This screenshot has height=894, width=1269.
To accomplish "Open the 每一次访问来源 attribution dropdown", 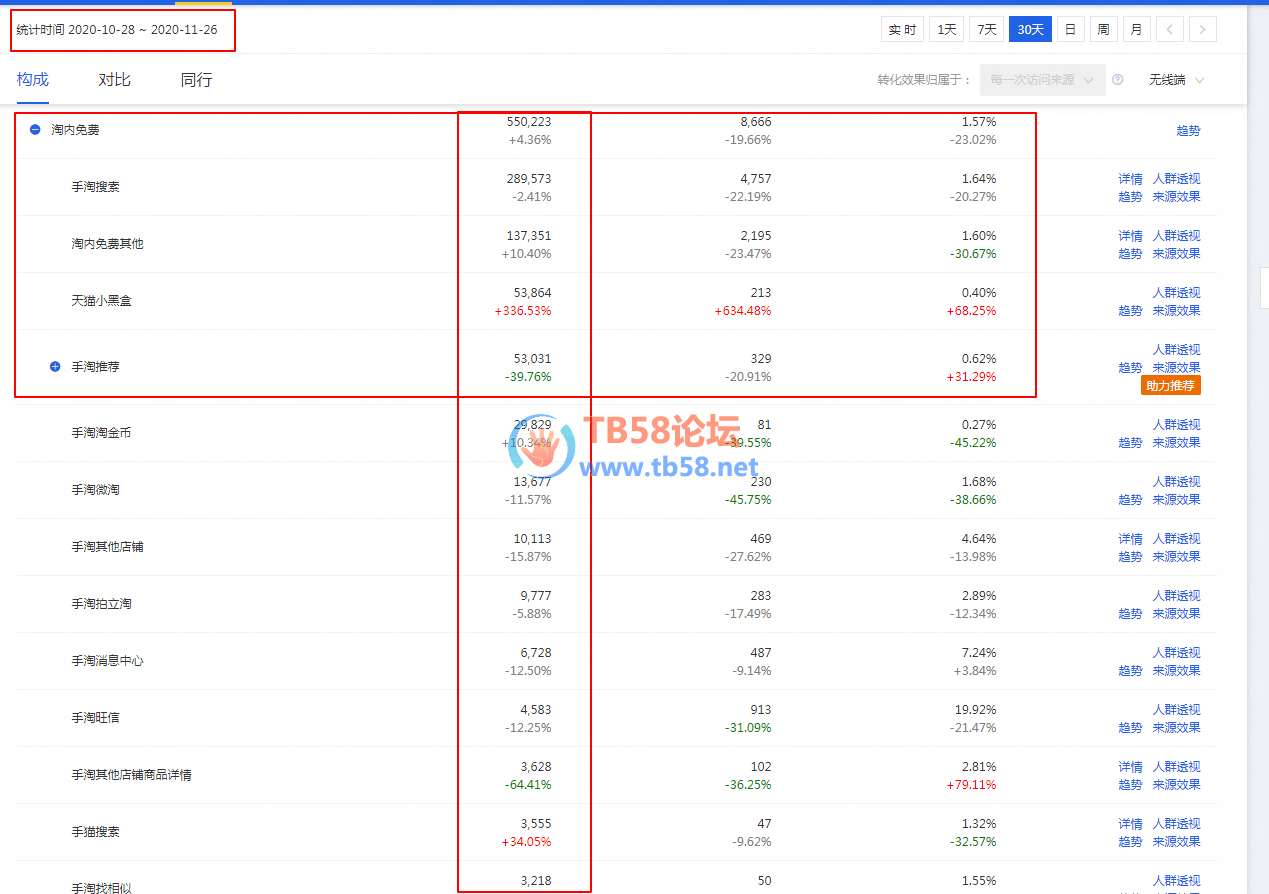I will point(1042,80).
